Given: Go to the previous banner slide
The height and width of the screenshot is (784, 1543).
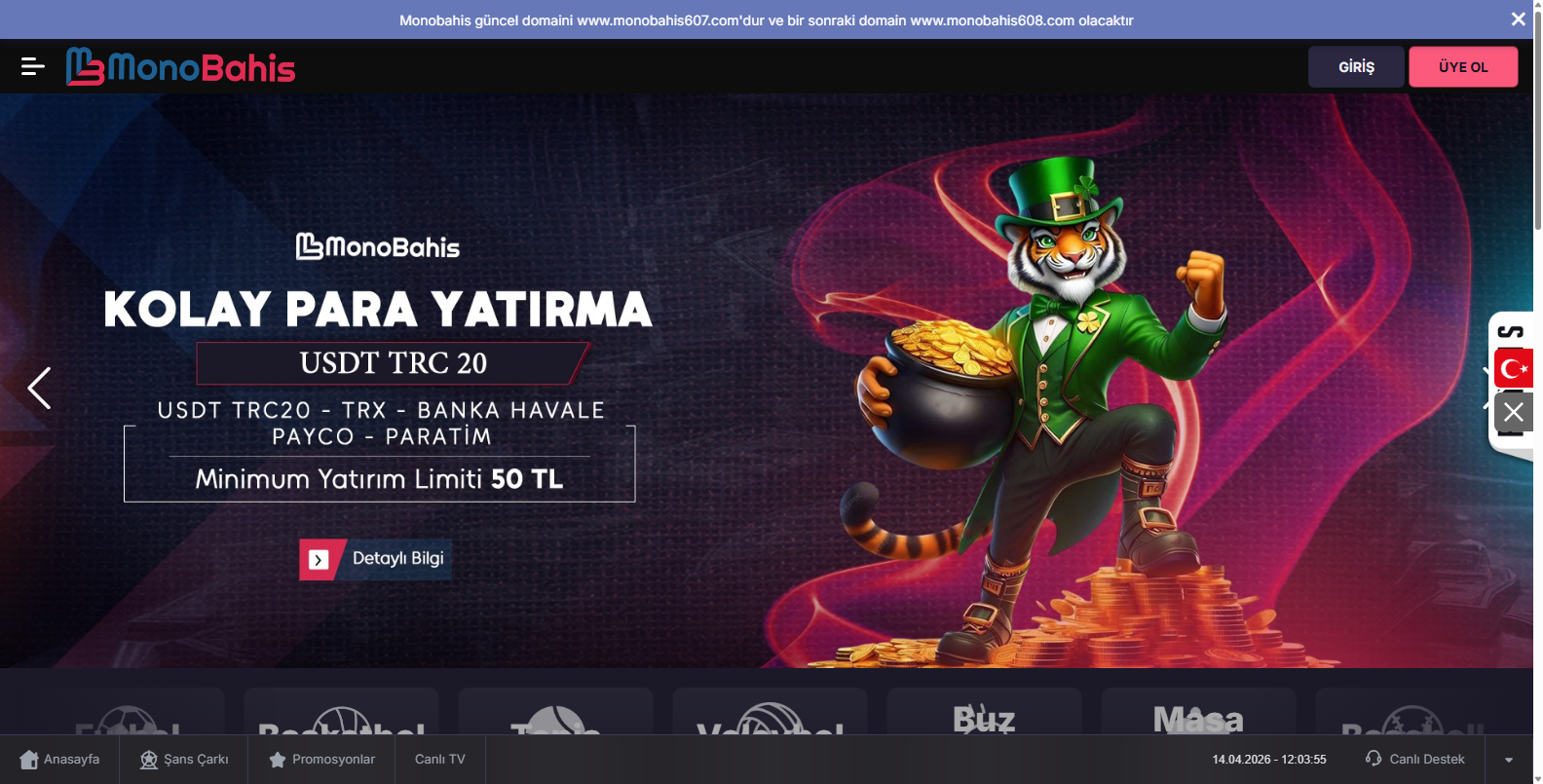Looking at the screenshot, I should (x=39, y=388).
